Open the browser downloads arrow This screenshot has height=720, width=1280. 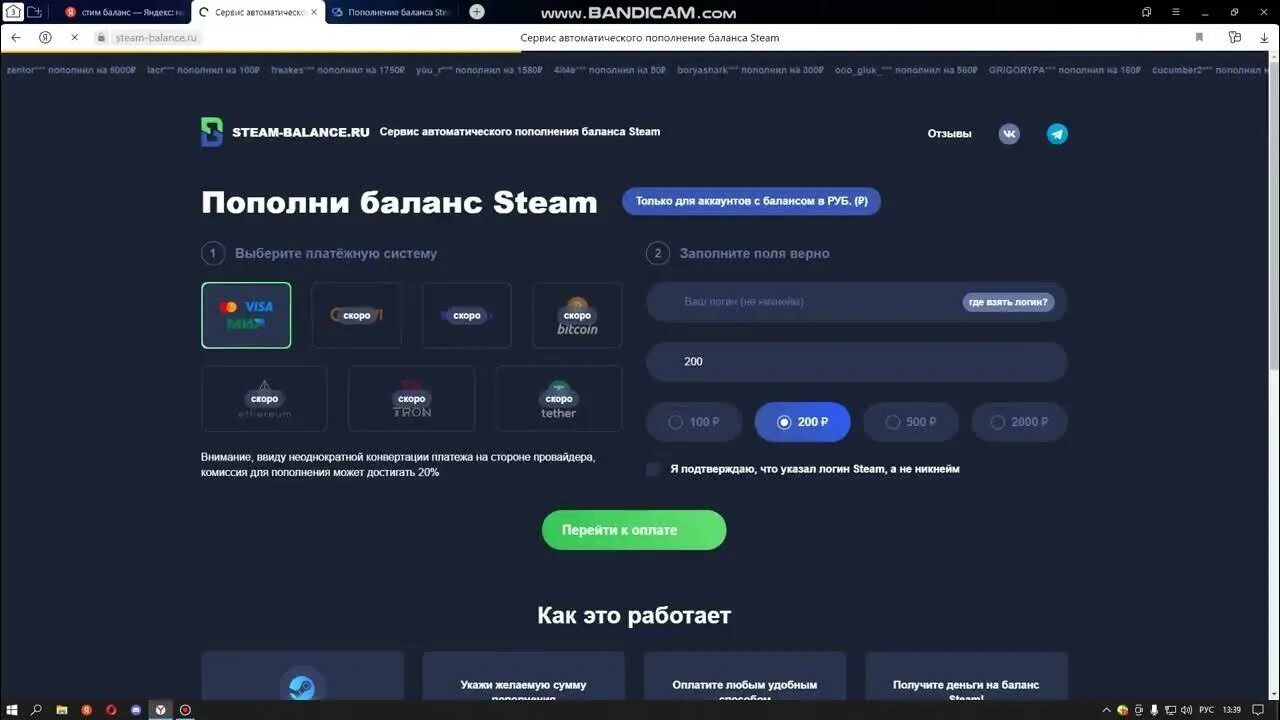[x=1264, y=37]
